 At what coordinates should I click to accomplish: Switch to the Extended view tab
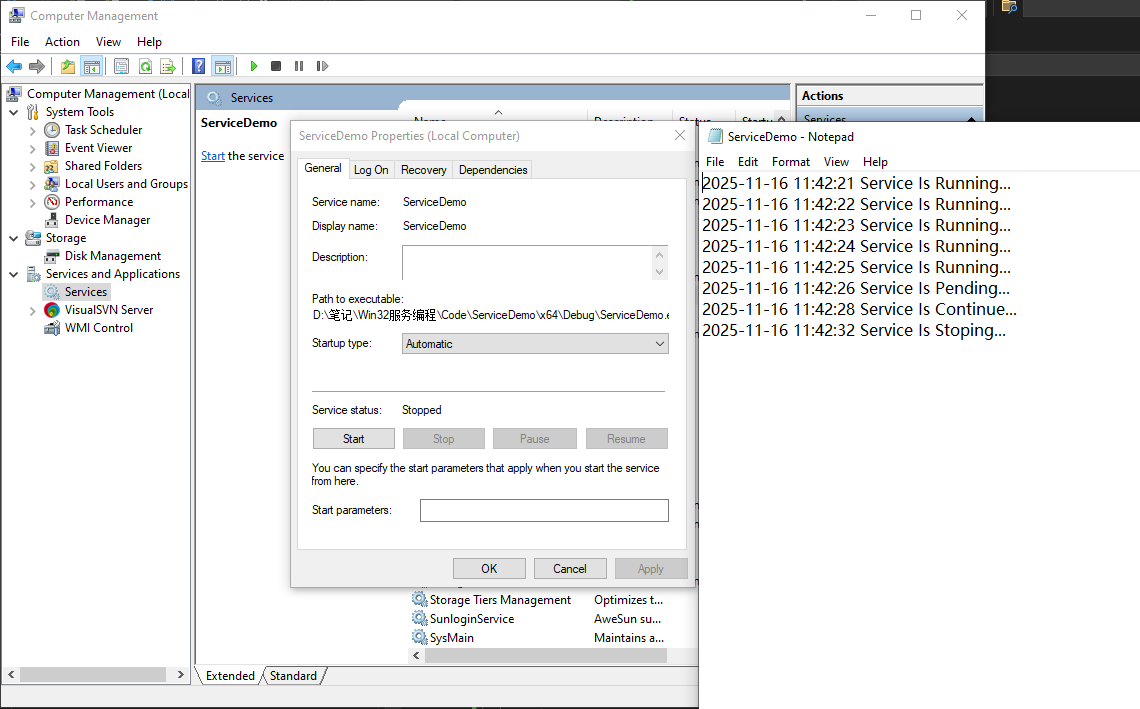click(230, 676)
